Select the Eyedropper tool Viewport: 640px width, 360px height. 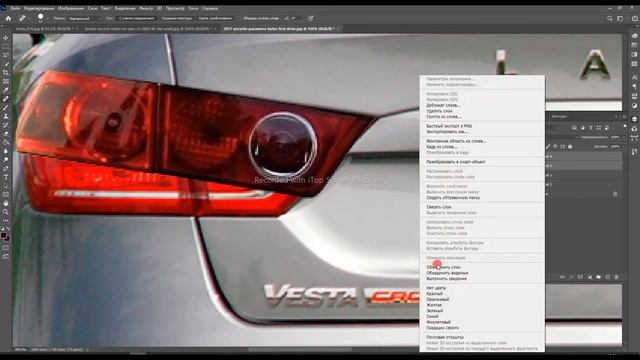(6, 90)
